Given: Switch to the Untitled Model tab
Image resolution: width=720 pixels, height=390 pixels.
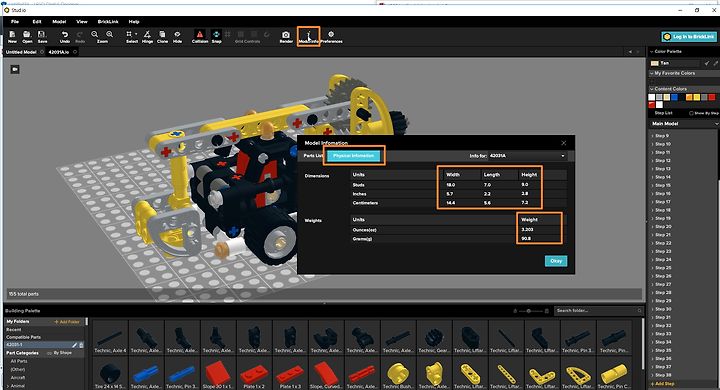Looking at the screenshot, I should [x=21, y=52].
